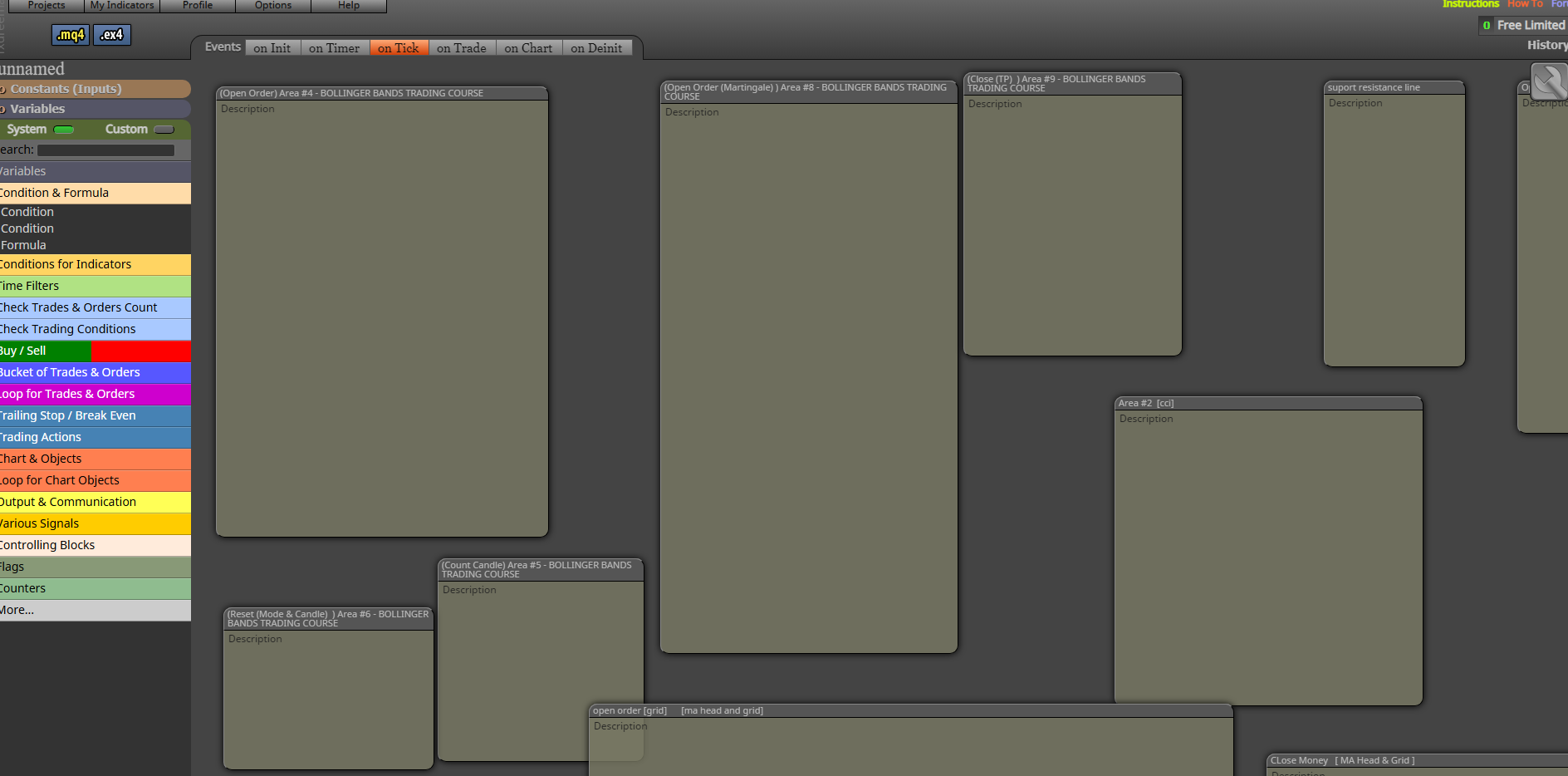Expand the Variables panel
The image size is (1568, 776).
[95, 109]
